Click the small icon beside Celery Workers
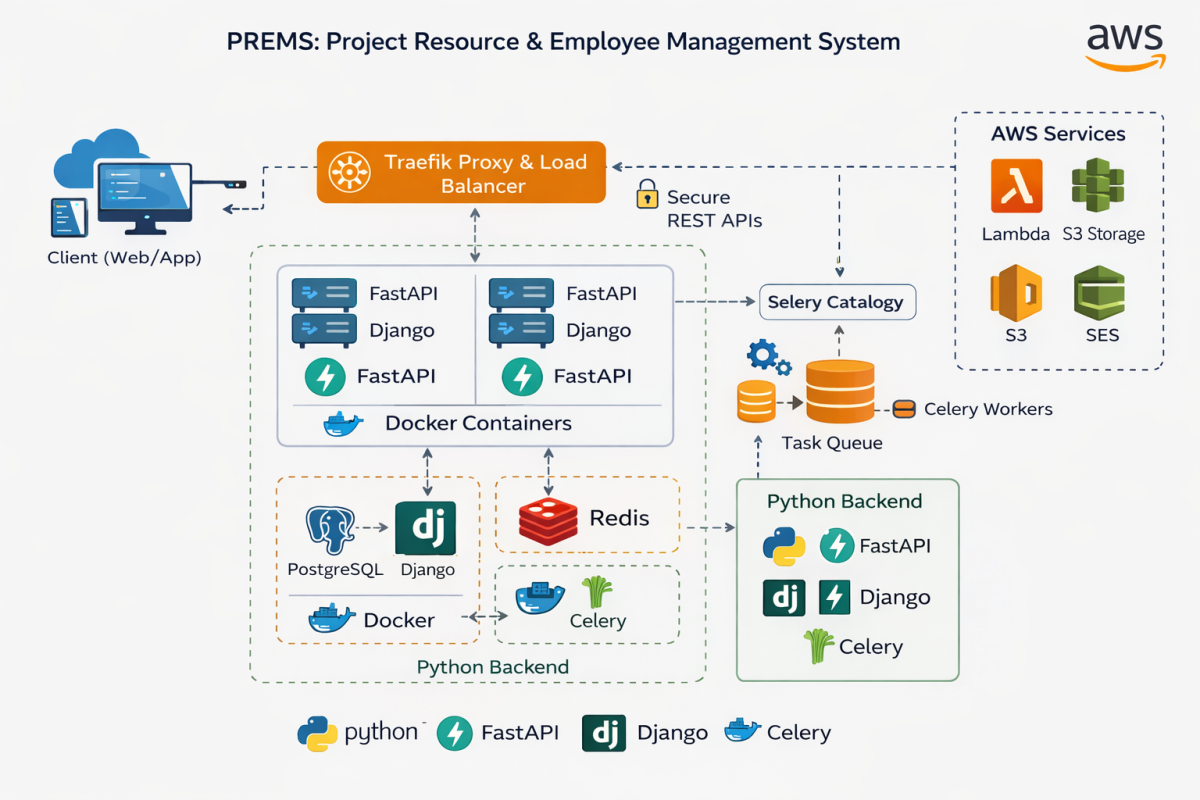The image size is (1200, 800). [x=903, y=409]
